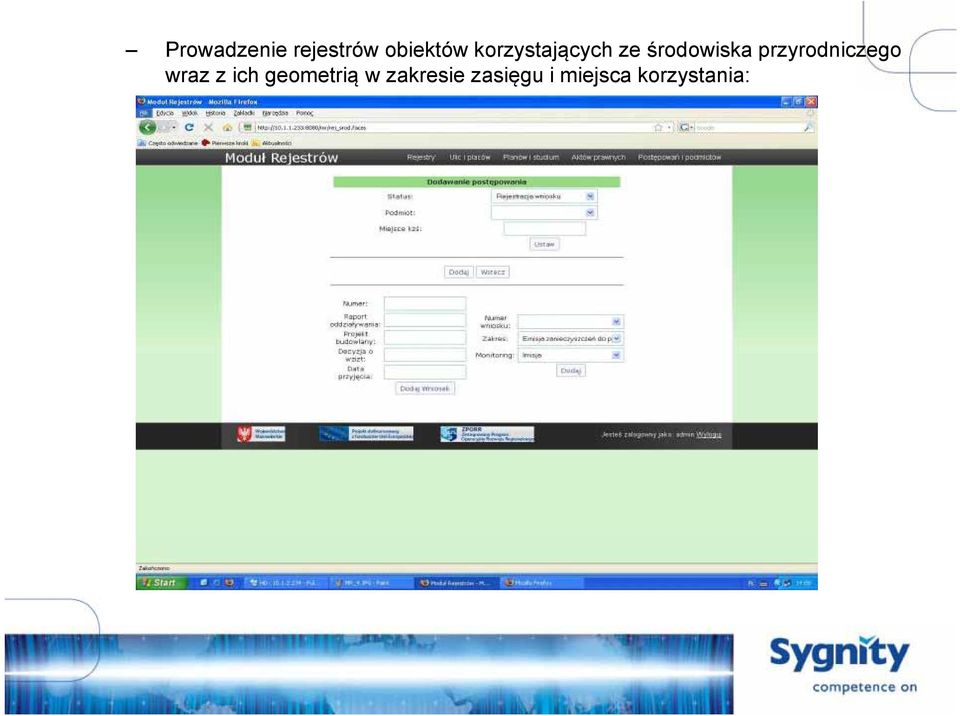The image size is (960, 716).
Task: Click the Dodaj button next to Wstecz
Action: pos(459,272)
